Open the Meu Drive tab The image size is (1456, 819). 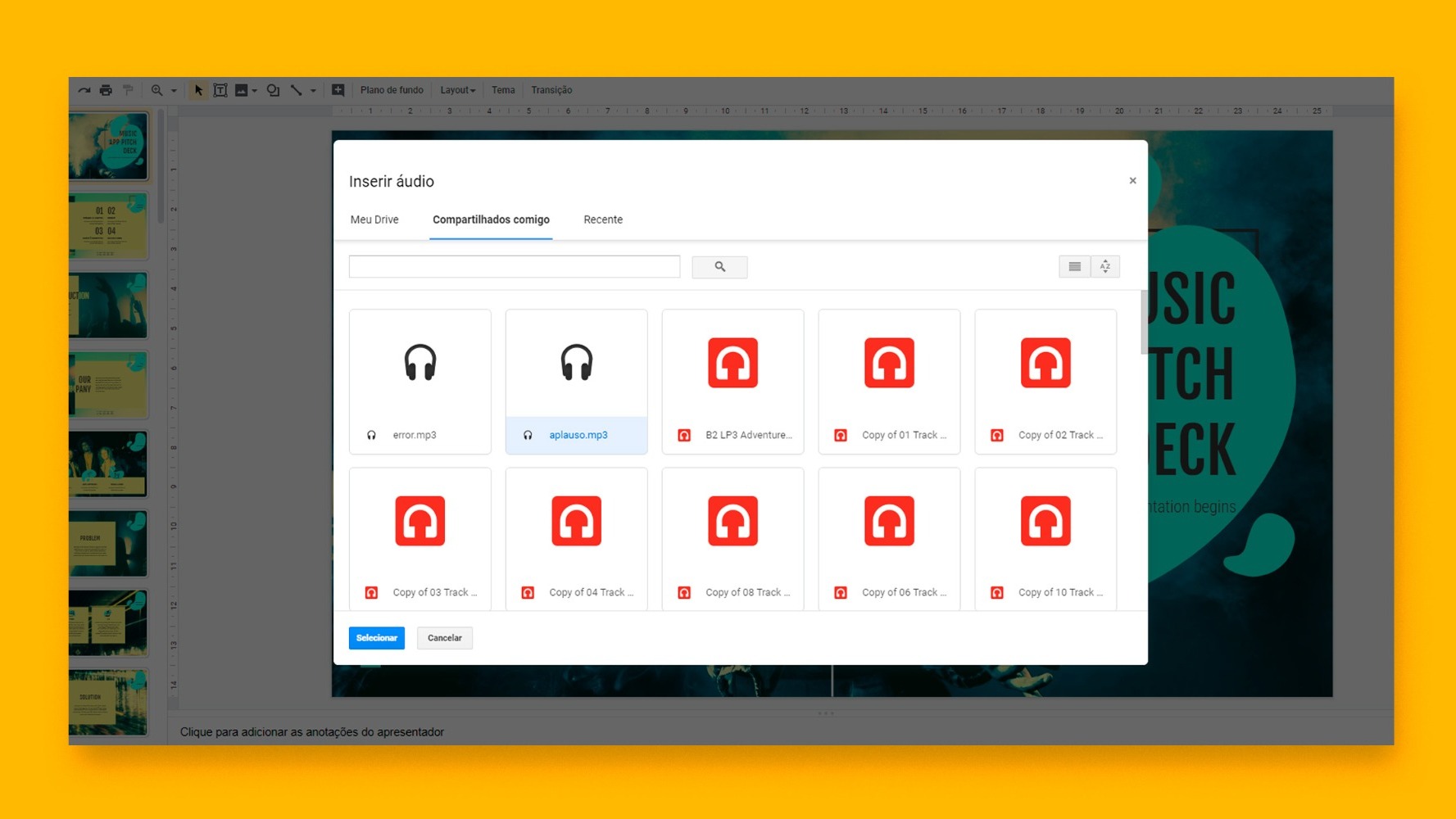point(374,219)
